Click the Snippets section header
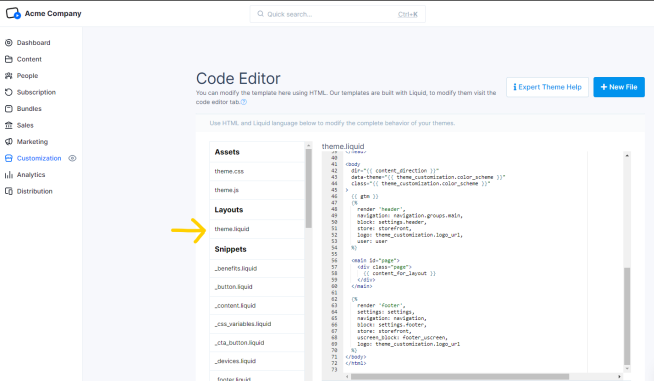The width and height of the screenshot is (654, 381). (x=231, y=249)
